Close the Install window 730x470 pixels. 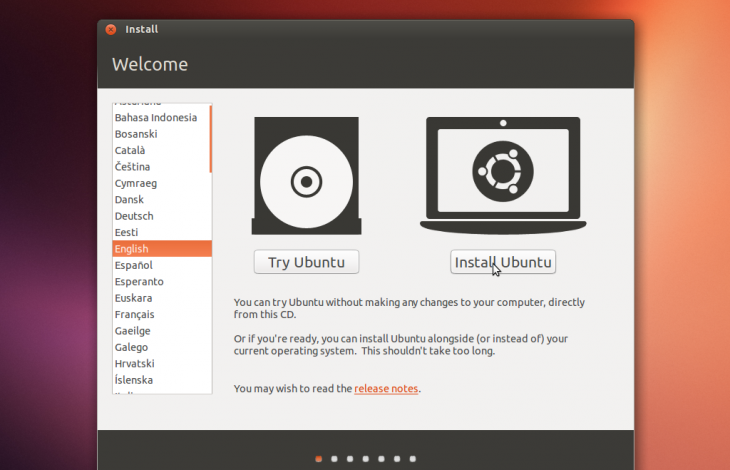point(111,29)
